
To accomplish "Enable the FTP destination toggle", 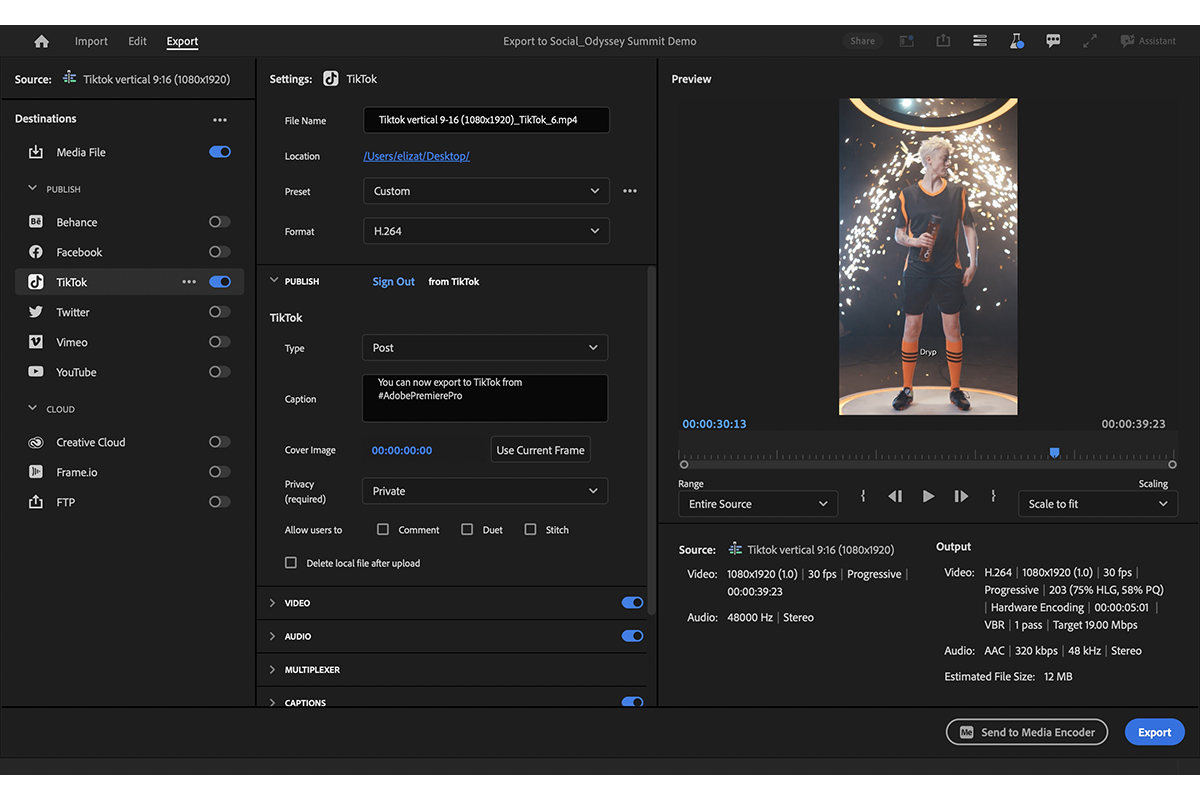I will click(220, 502).
